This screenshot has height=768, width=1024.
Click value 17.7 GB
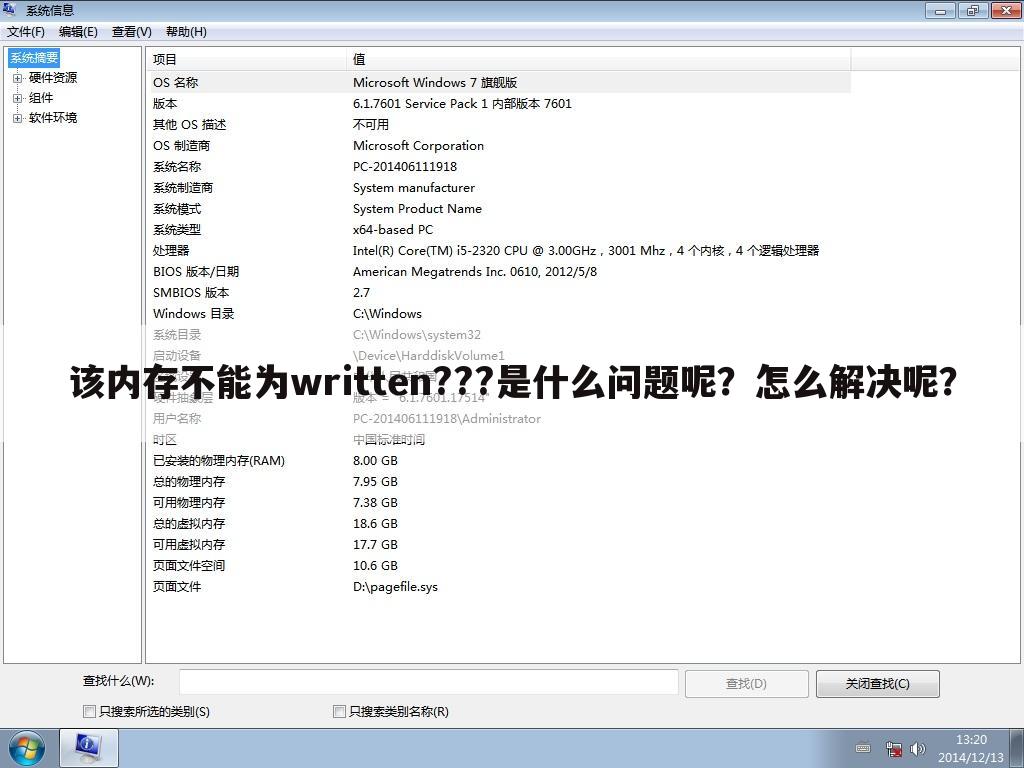tap(376, 544)
